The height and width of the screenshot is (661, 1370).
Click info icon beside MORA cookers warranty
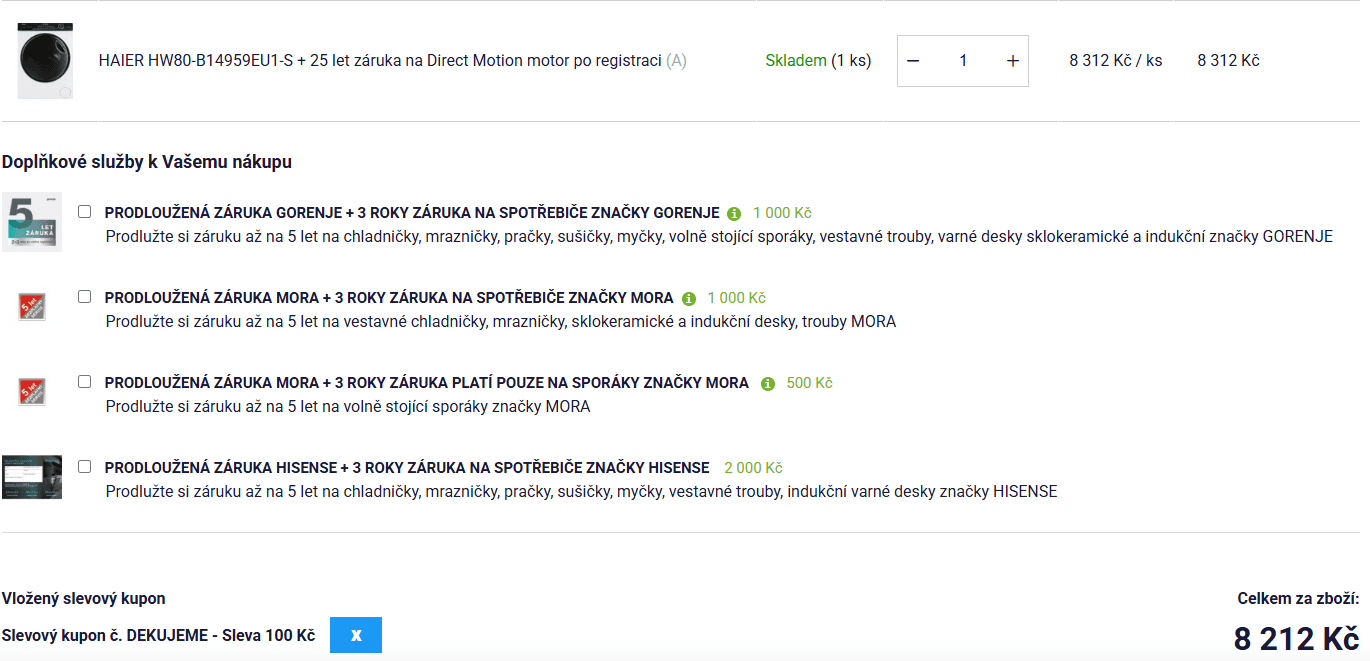(768, 384)
